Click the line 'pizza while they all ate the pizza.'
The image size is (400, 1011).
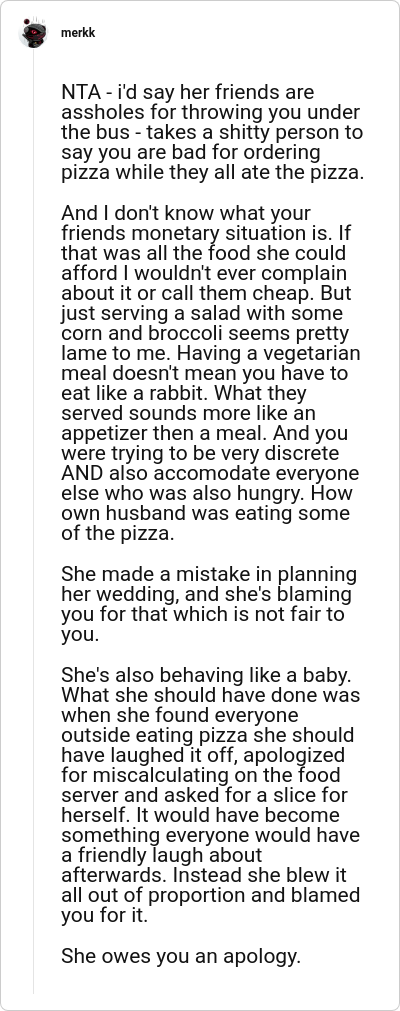pyautogui.click(x=213, y=173)
